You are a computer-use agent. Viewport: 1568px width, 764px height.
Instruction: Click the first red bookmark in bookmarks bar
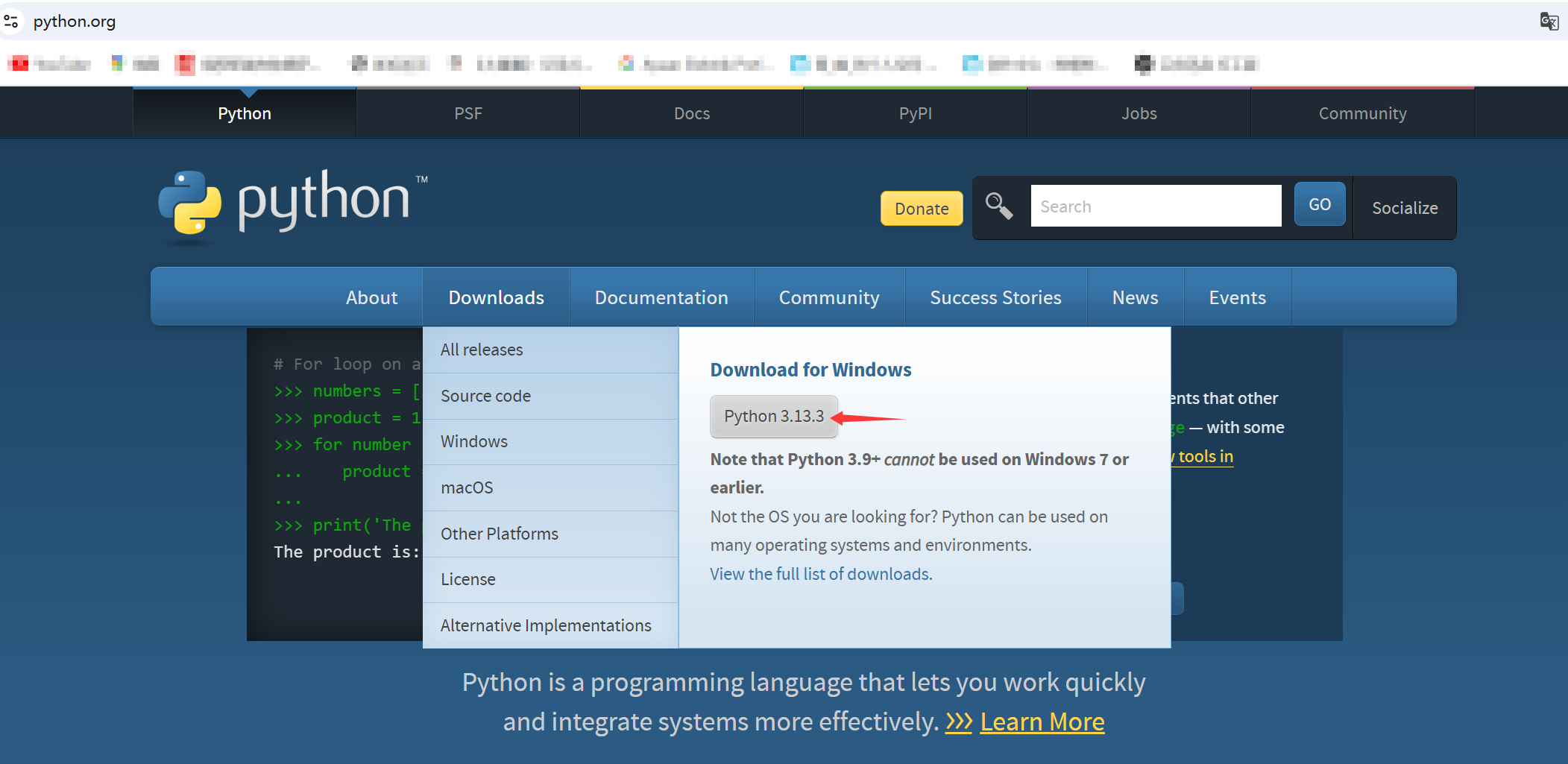pos(49,64)
